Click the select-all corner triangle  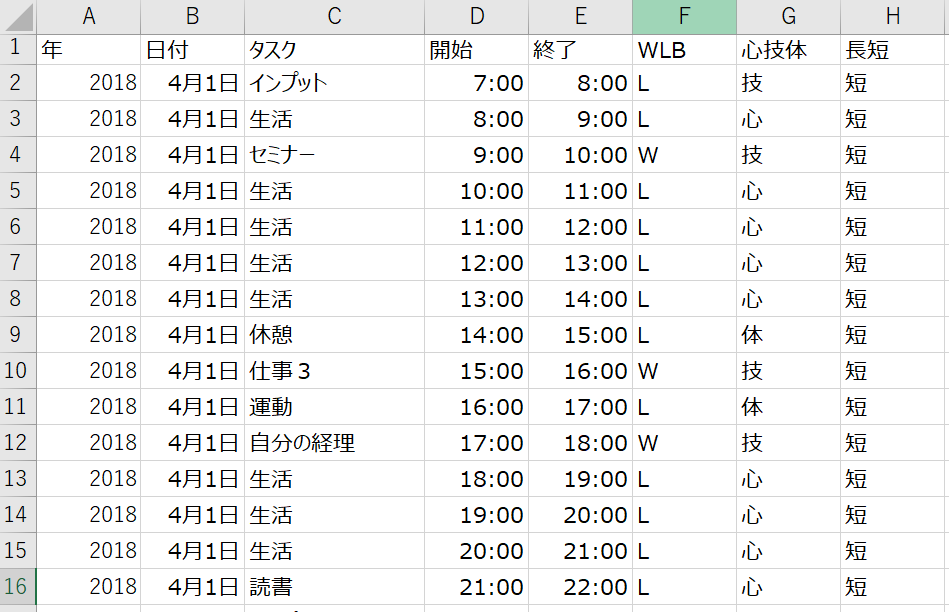[x=18, y=16]
